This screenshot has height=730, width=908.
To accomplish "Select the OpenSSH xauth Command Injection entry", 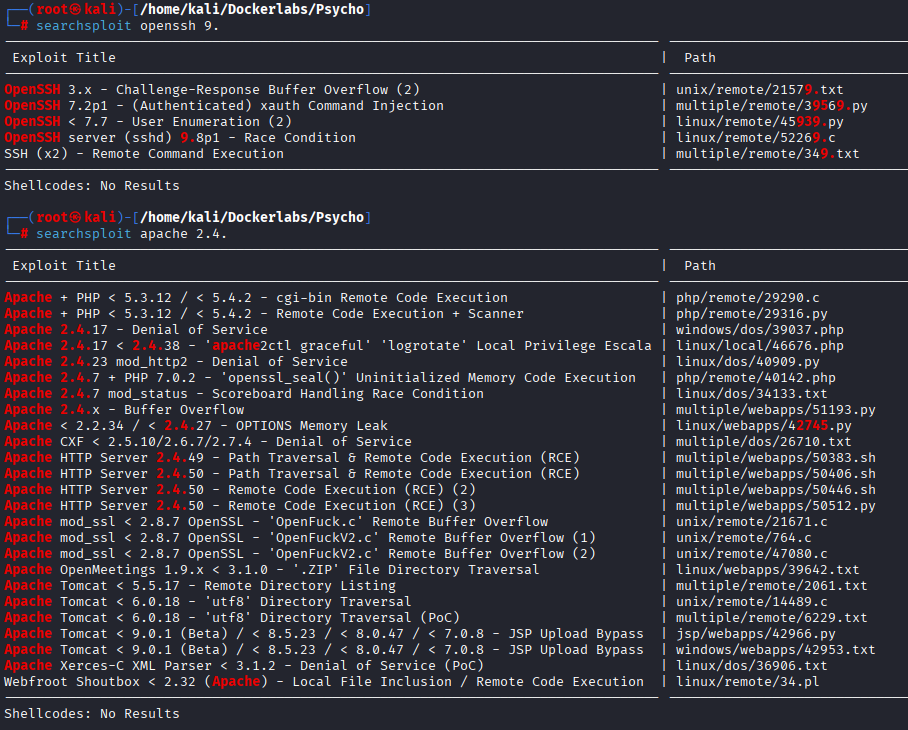I will coord(224,106).
